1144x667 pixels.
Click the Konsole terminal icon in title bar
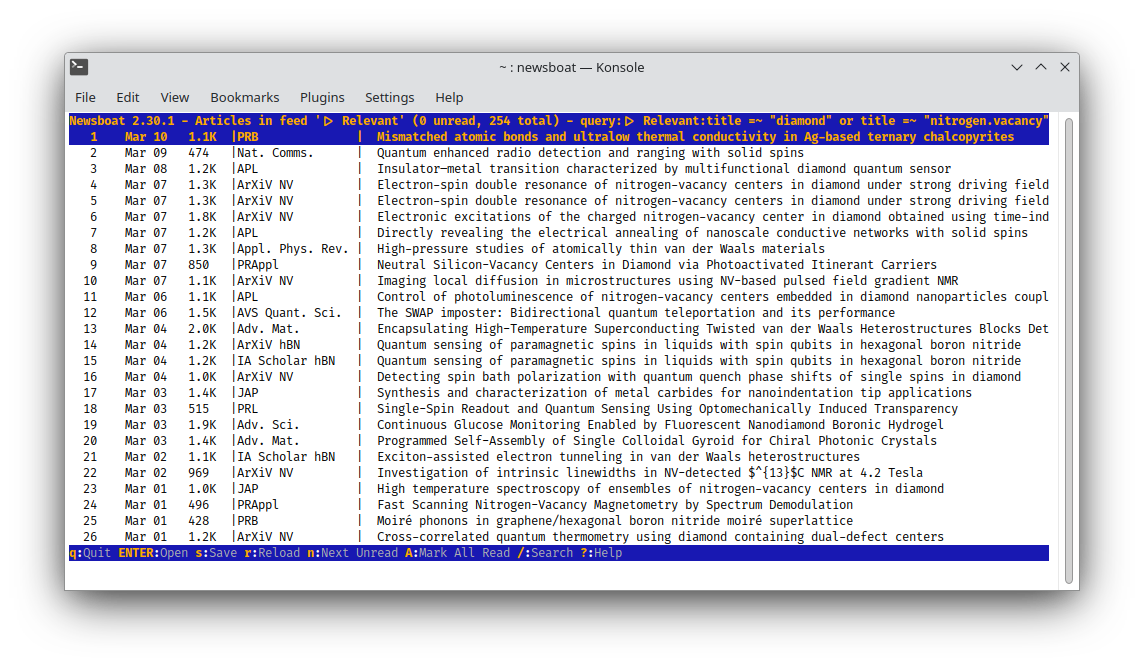click(79, 67)
